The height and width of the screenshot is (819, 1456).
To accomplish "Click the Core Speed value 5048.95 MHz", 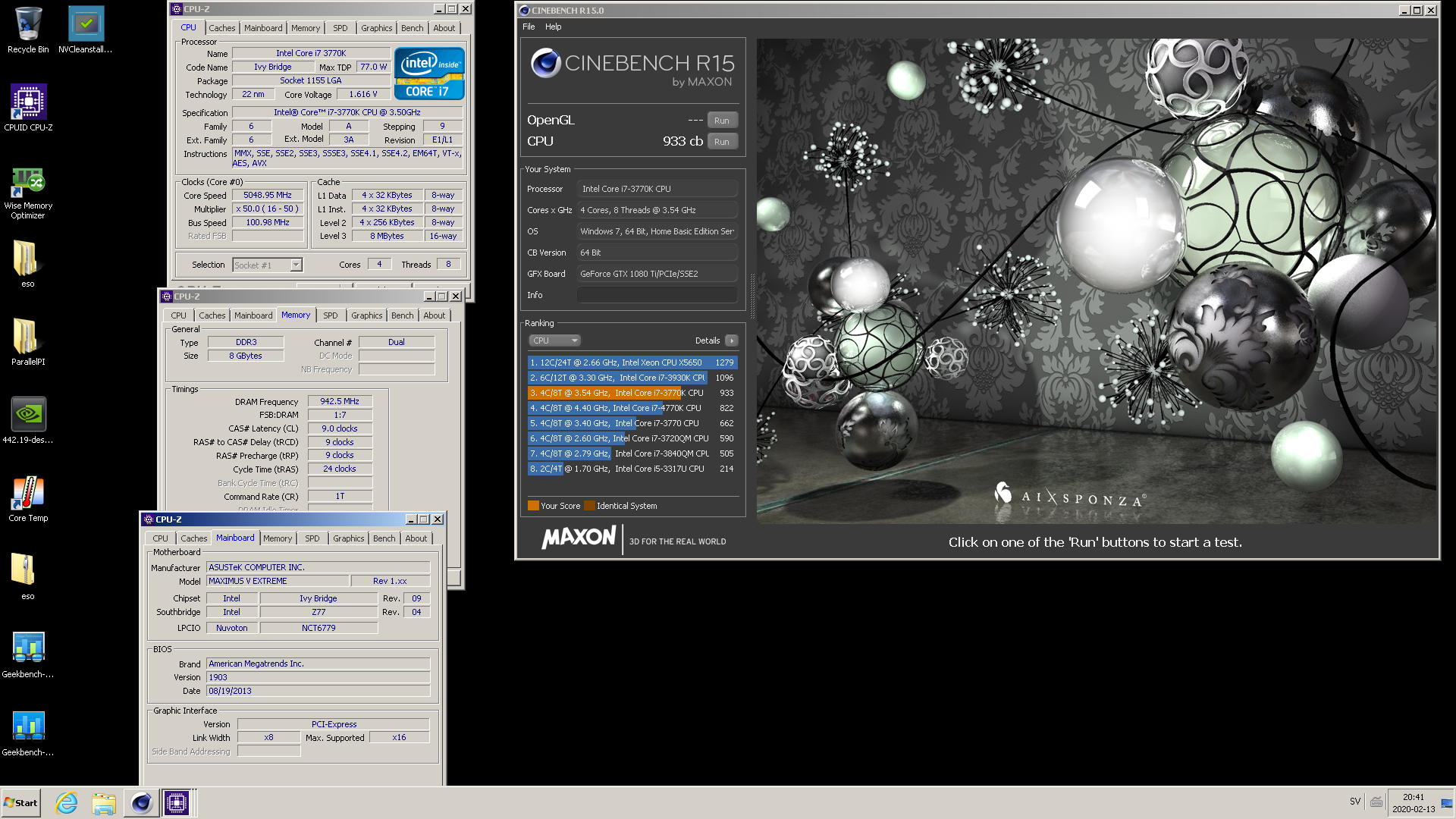I will [x=268, y=195].
